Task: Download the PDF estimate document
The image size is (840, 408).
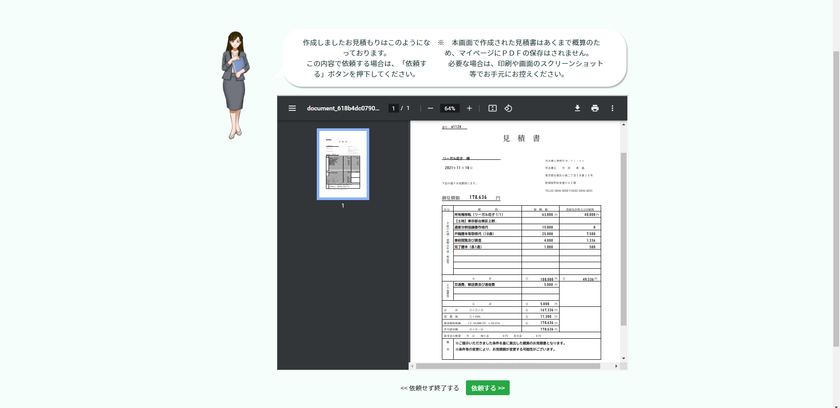Action: click(x=577, y=108)
